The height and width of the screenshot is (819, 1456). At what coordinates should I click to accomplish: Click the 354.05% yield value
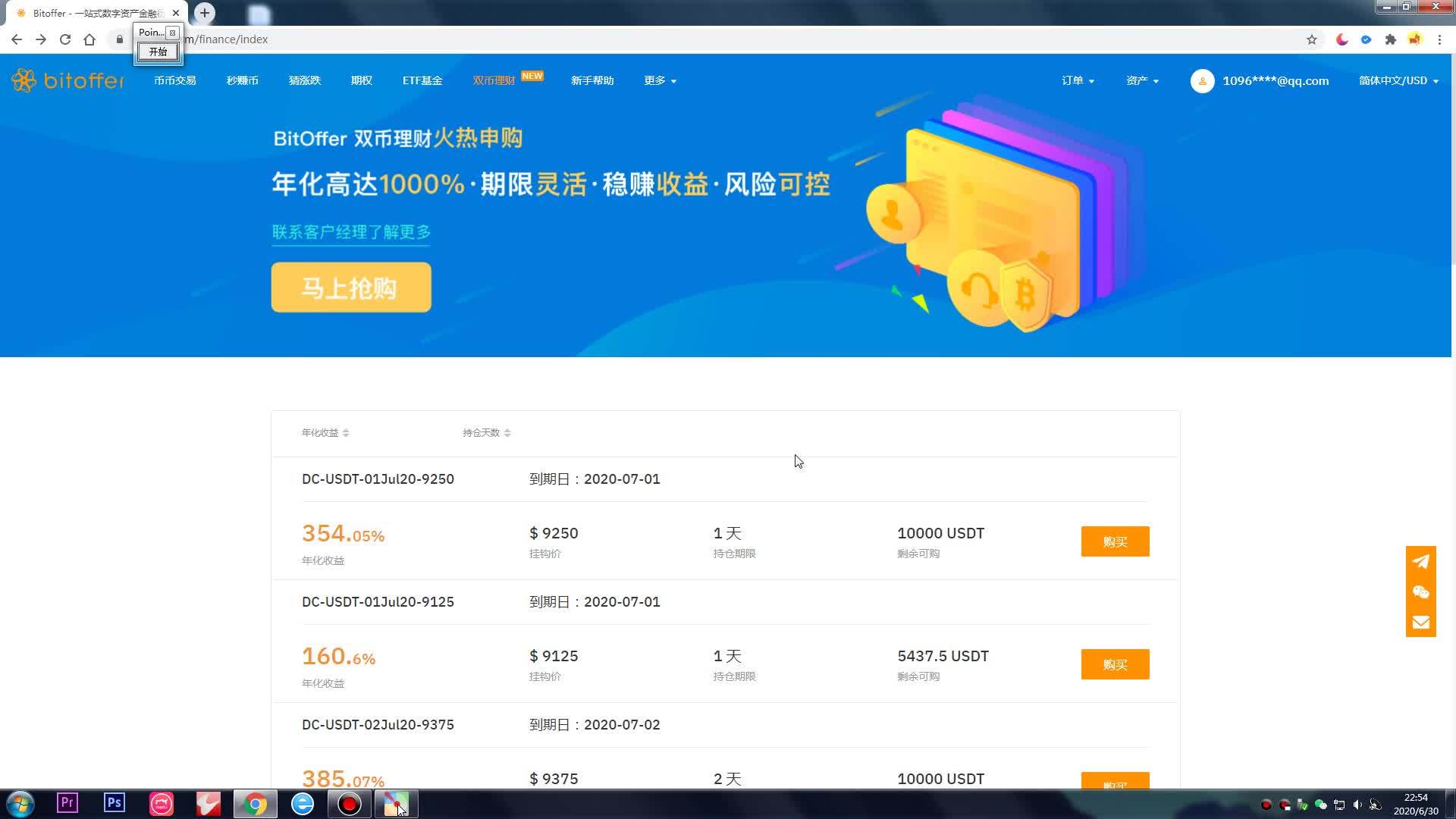tap(343, 534)
